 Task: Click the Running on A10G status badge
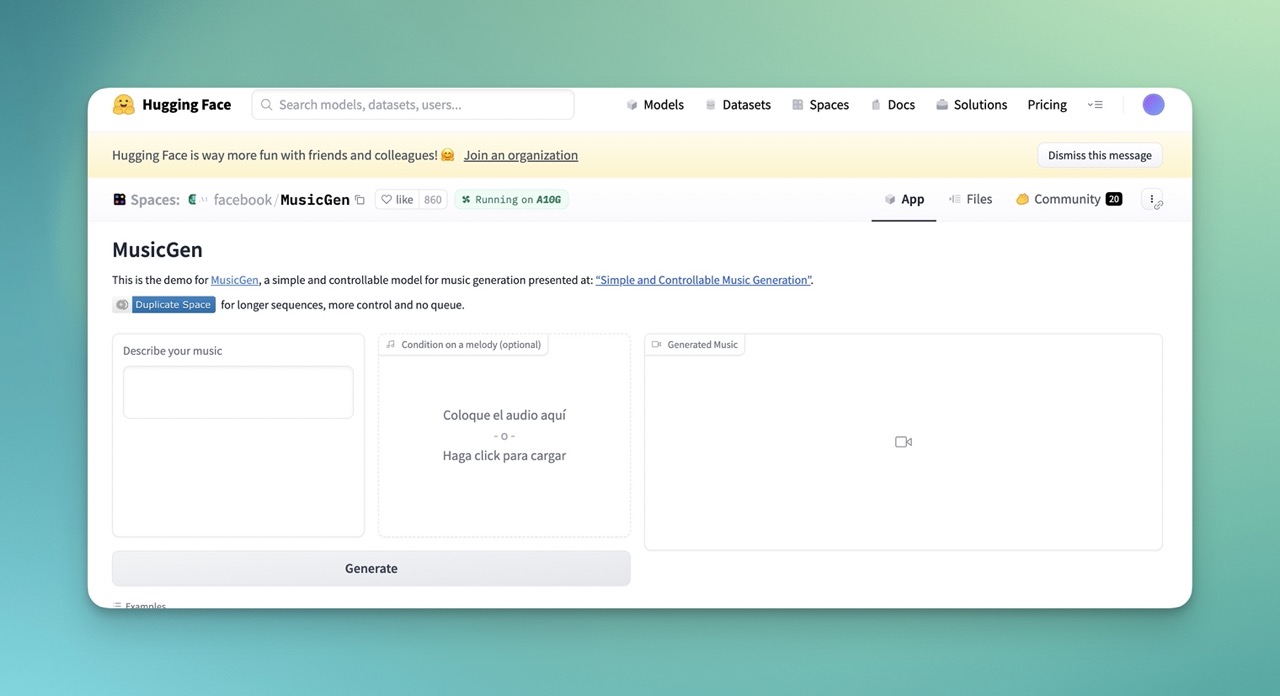(510, 199)
